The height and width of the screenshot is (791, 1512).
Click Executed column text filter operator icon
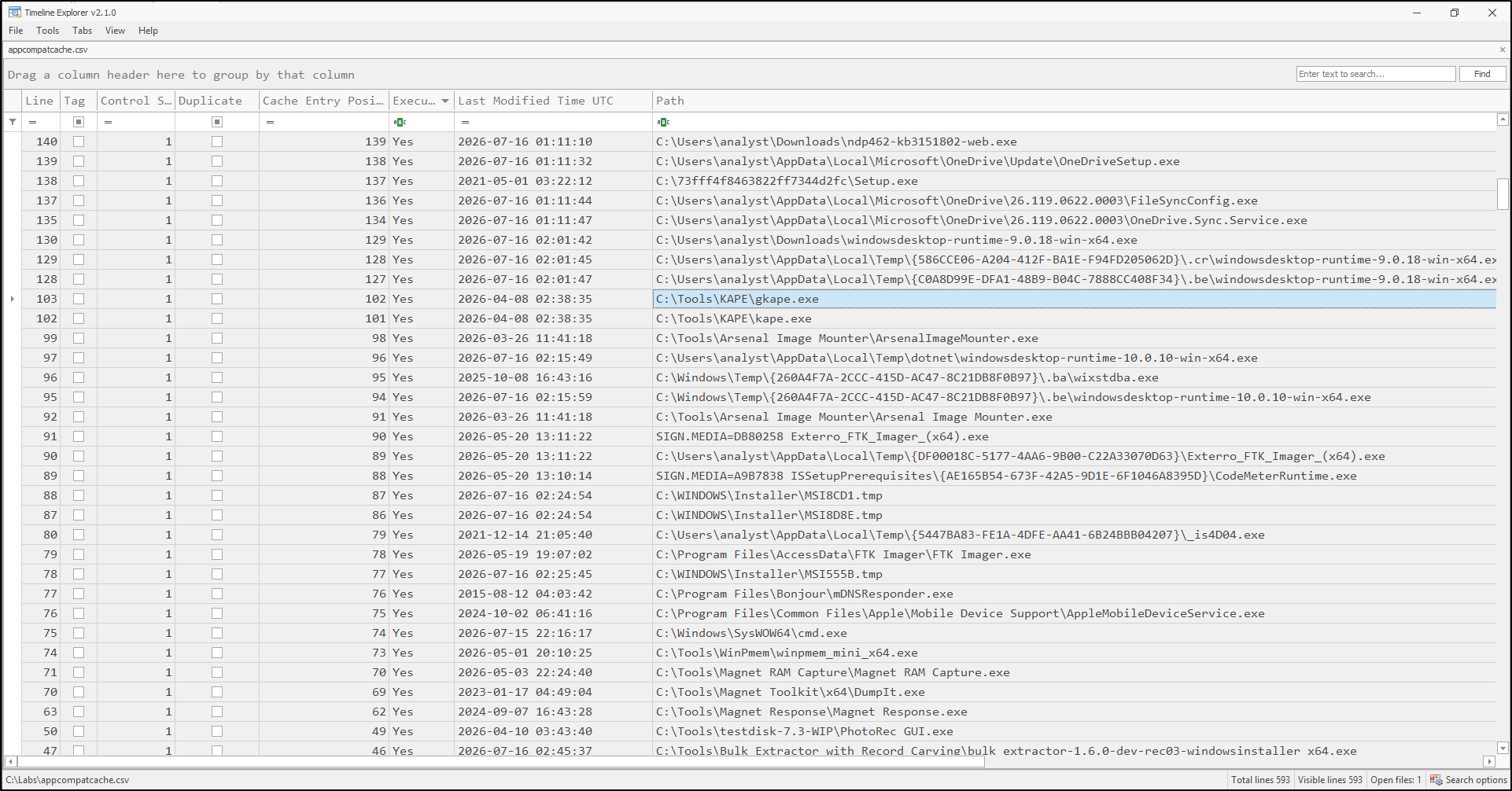(x=400, y=122)
